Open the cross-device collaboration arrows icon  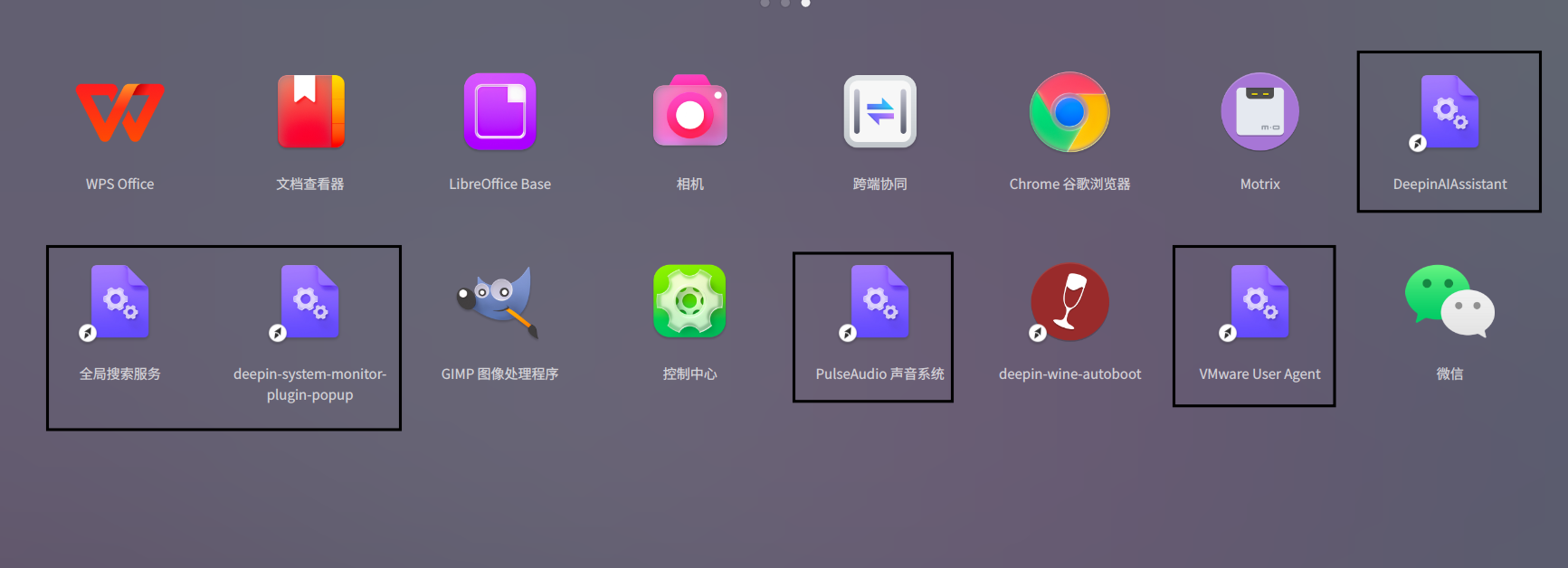(880, 111)
